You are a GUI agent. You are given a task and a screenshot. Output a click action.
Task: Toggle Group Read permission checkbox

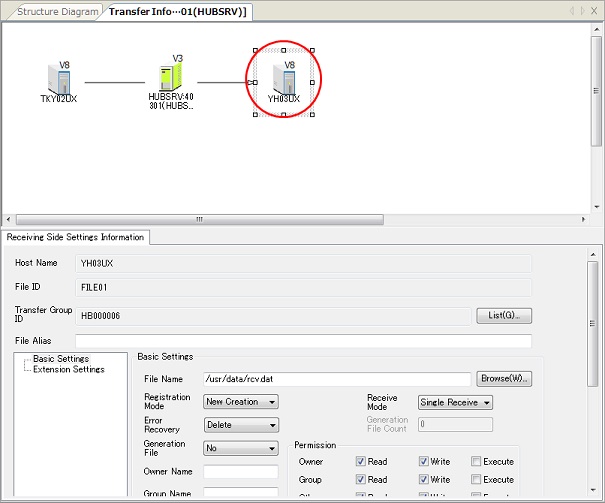pos(361,480)
